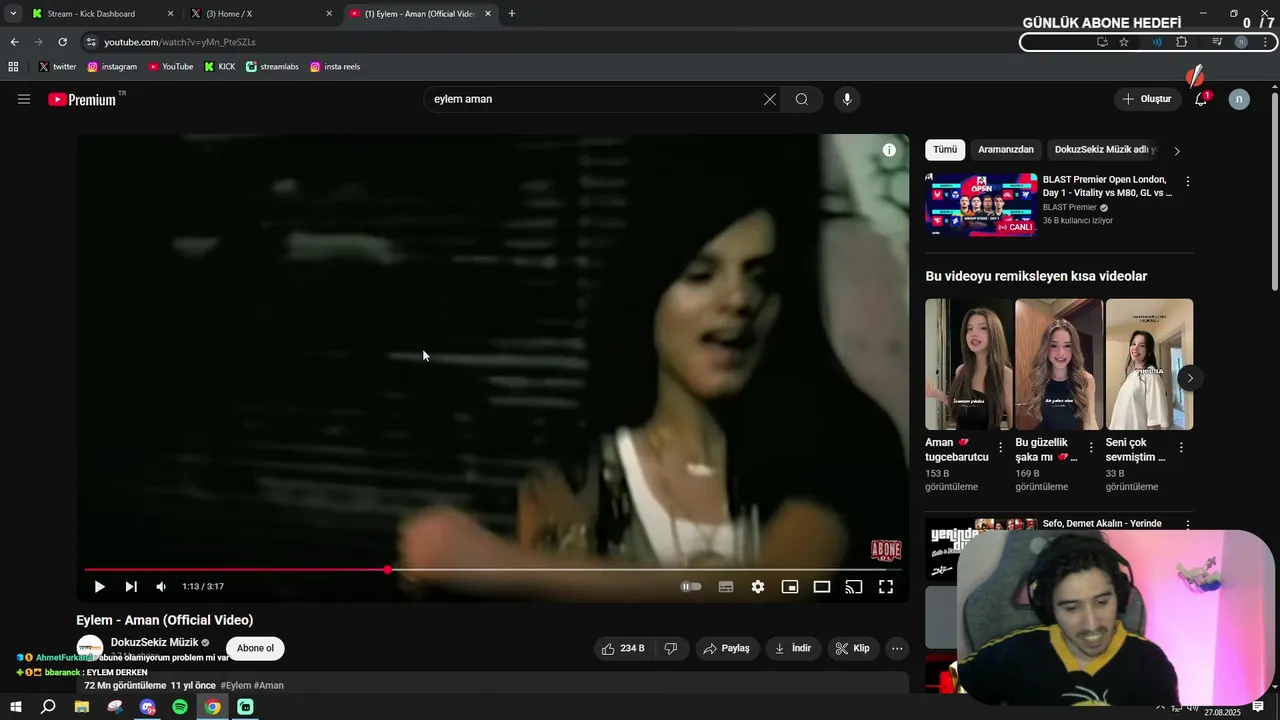This screenshot has width=1280, height=720.
Task: Open DokuzSekiz Müzik channel link
Action: [155, 642]
